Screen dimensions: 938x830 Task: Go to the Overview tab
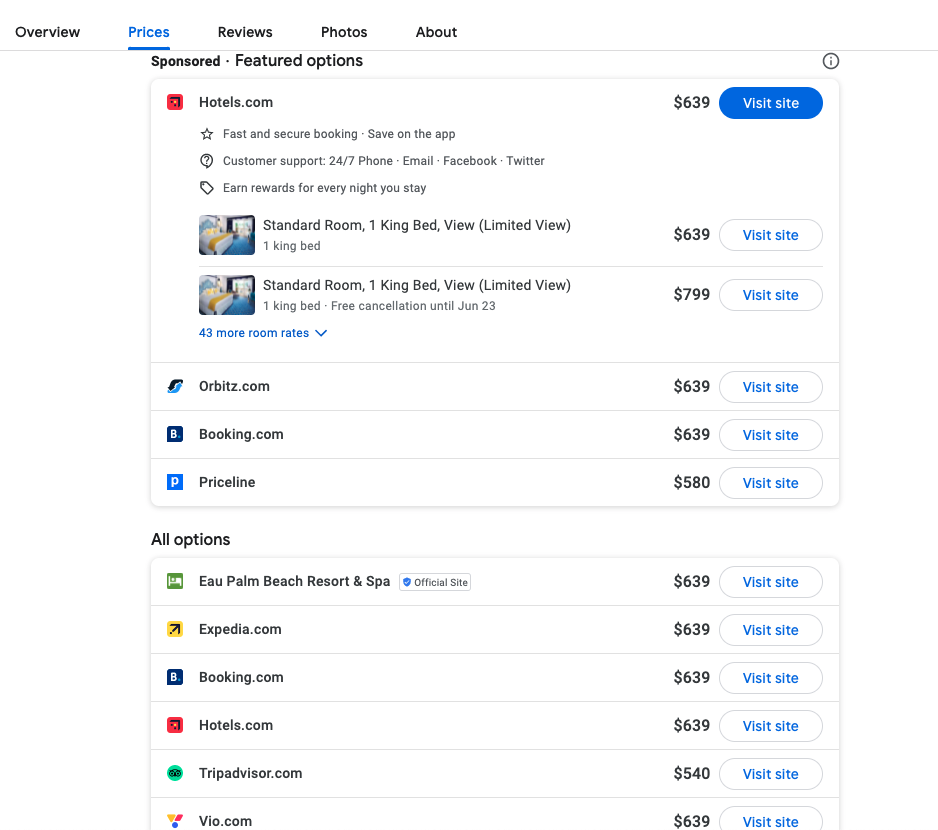(48, 32)
